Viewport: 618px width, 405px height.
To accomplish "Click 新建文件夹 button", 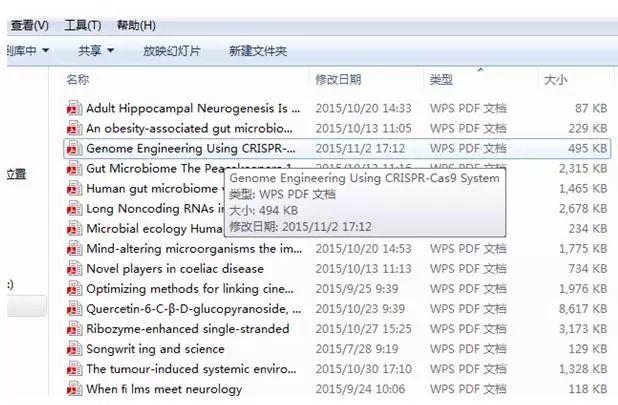I will point(258,50).
